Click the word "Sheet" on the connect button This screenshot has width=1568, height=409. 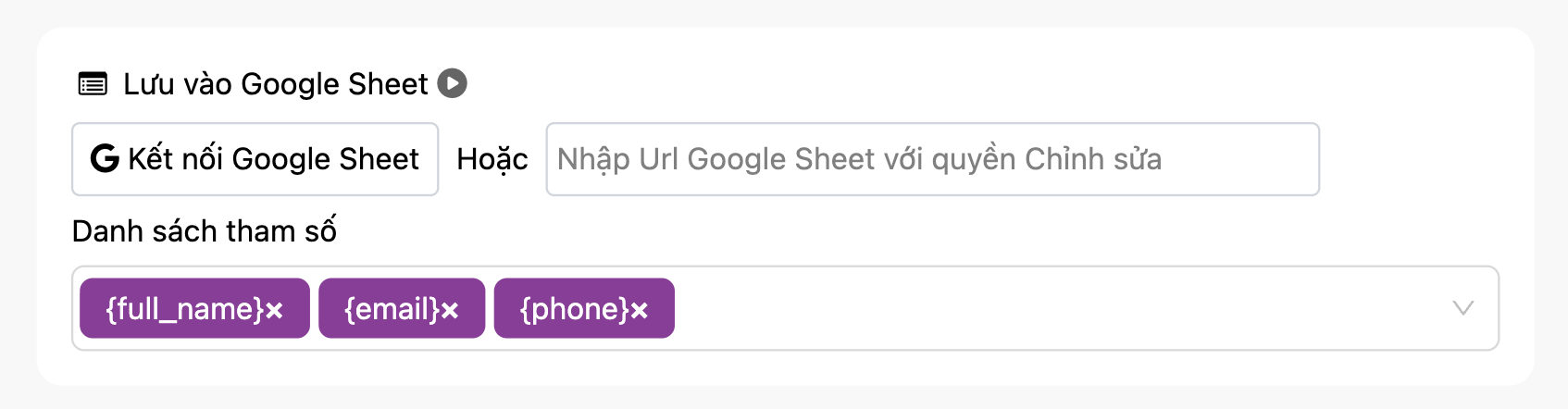pyautogui.click(x=378, y=159)
